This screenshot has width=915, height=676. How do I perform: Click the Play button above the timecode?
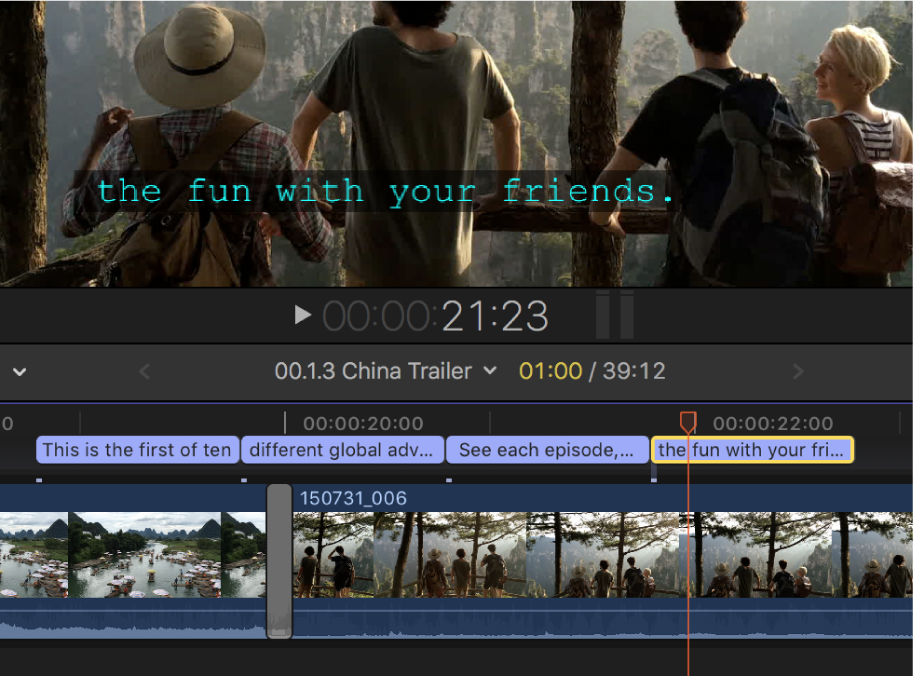(303, 314)
